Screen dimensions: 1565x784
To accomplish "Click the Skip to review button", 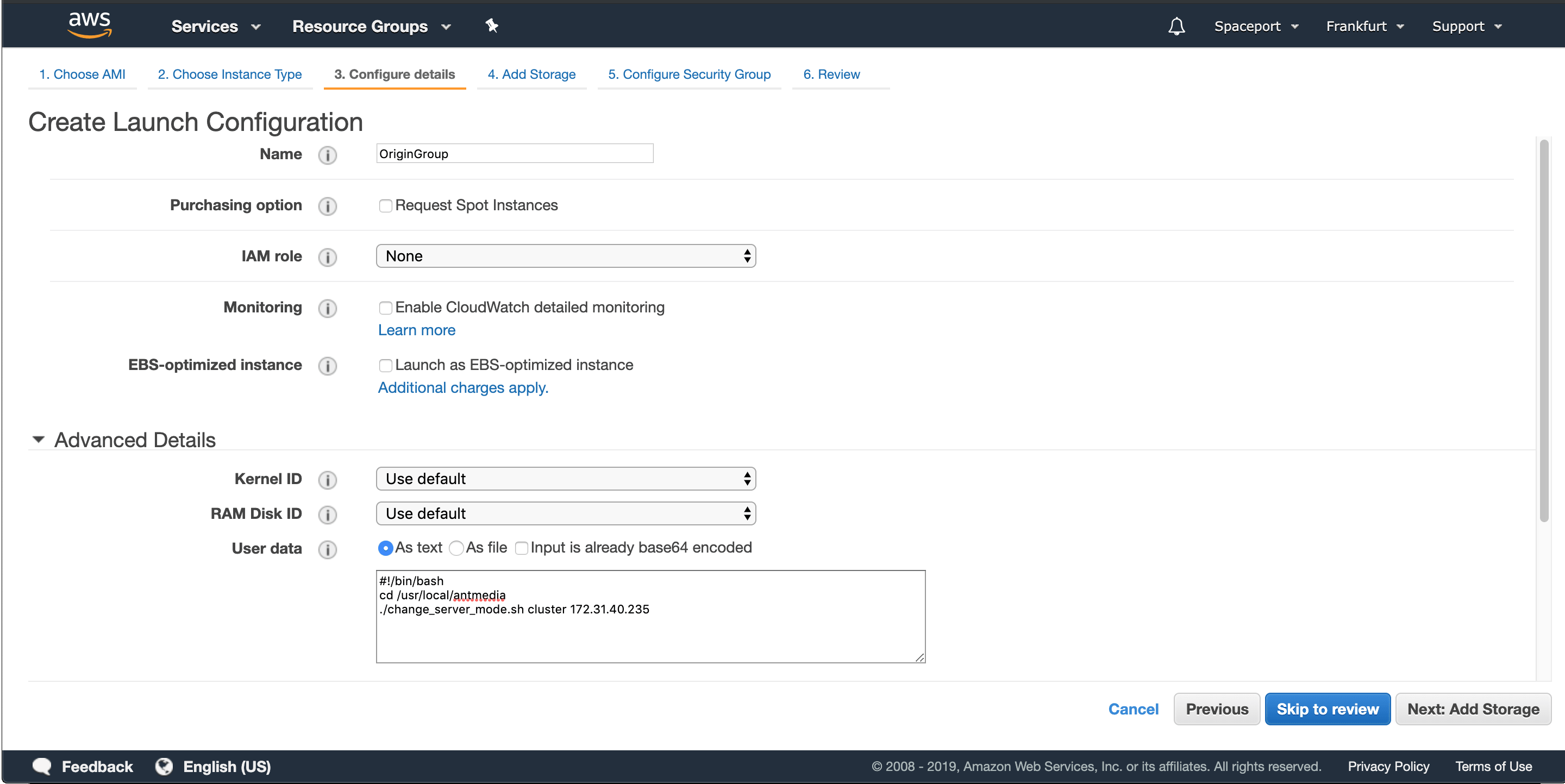I will (1327, 708).
